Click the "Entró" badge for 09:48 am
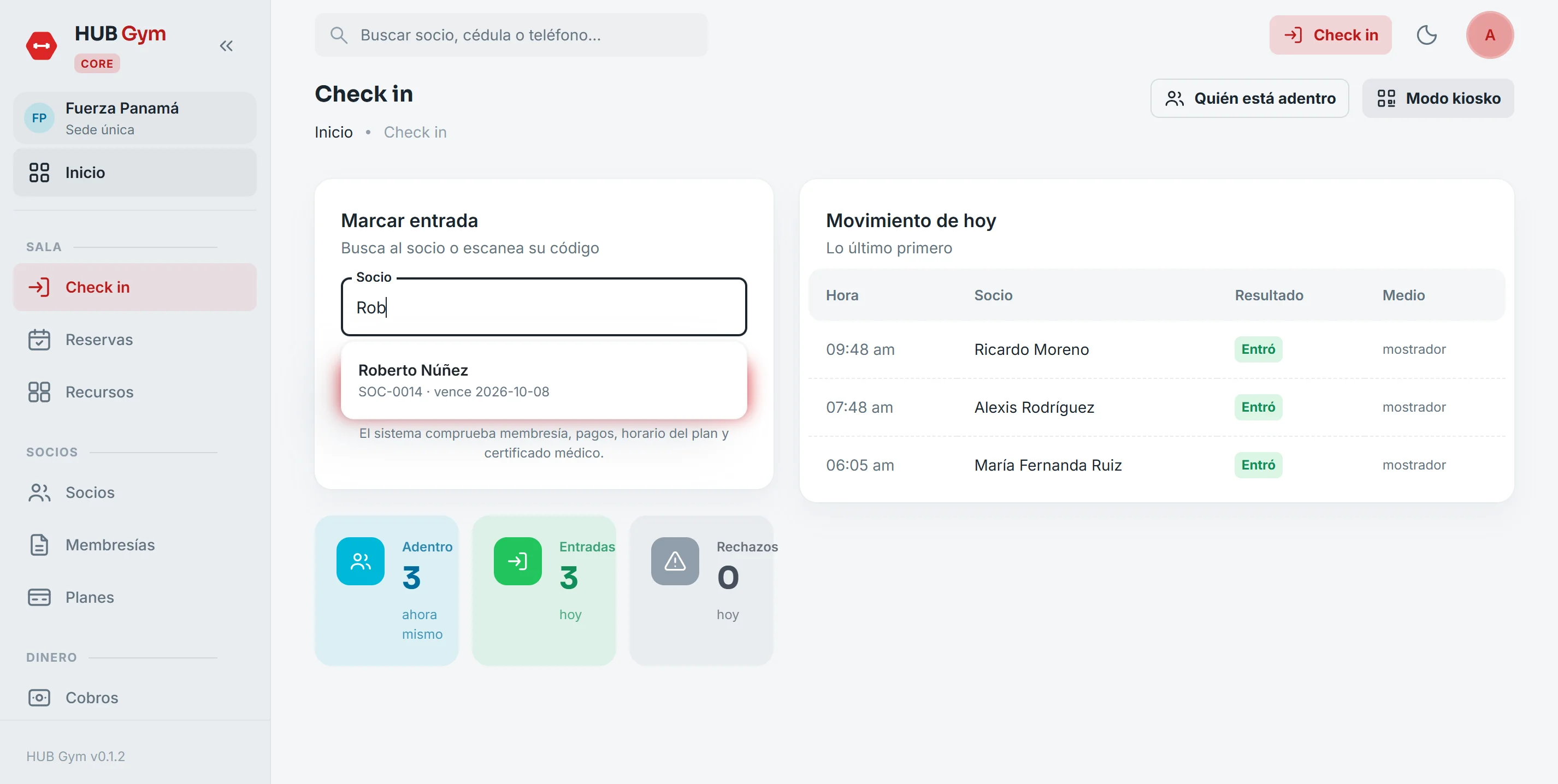 coord(1258,349)
